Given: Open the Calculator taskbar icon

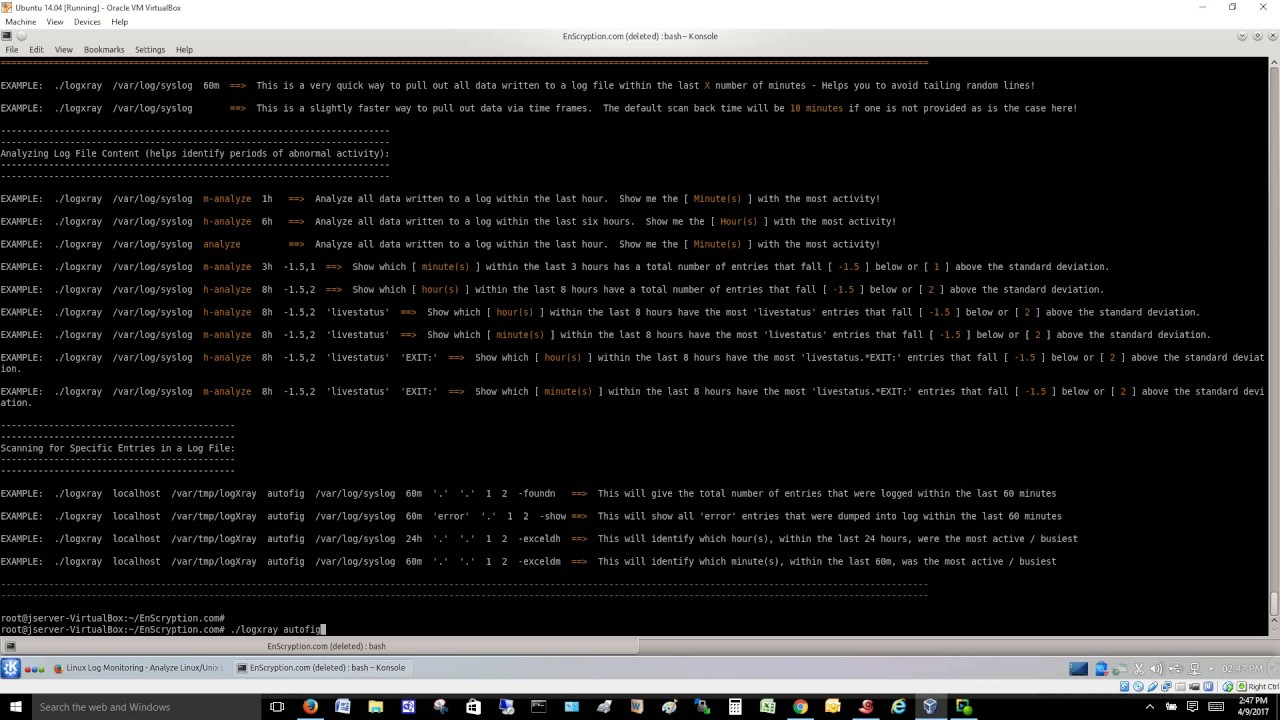Looking at the screenshot, I should point(735,707).
